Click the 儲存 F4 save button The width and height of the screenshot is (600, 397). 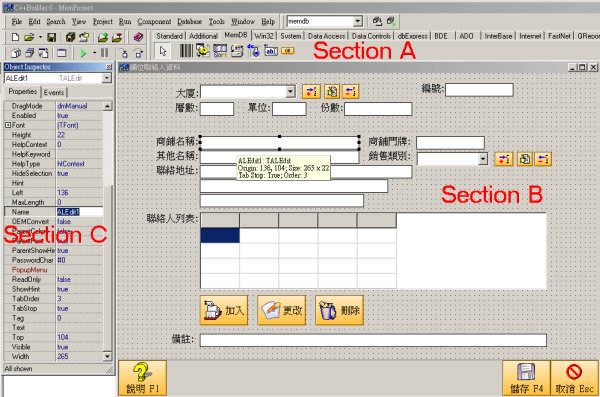pos(526,378)
